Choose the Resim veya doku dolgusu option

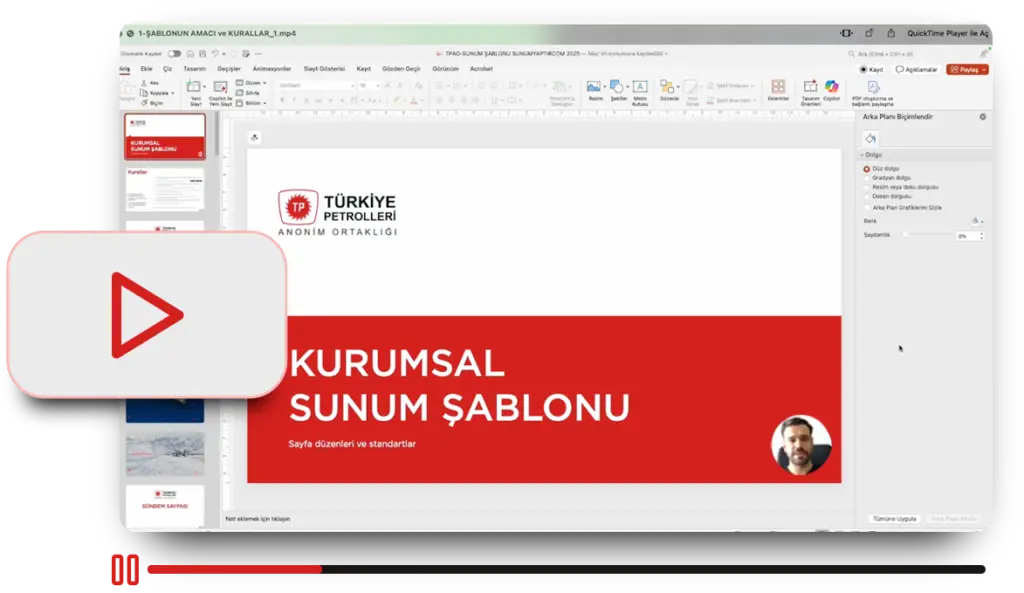click(x=866, y=187)
